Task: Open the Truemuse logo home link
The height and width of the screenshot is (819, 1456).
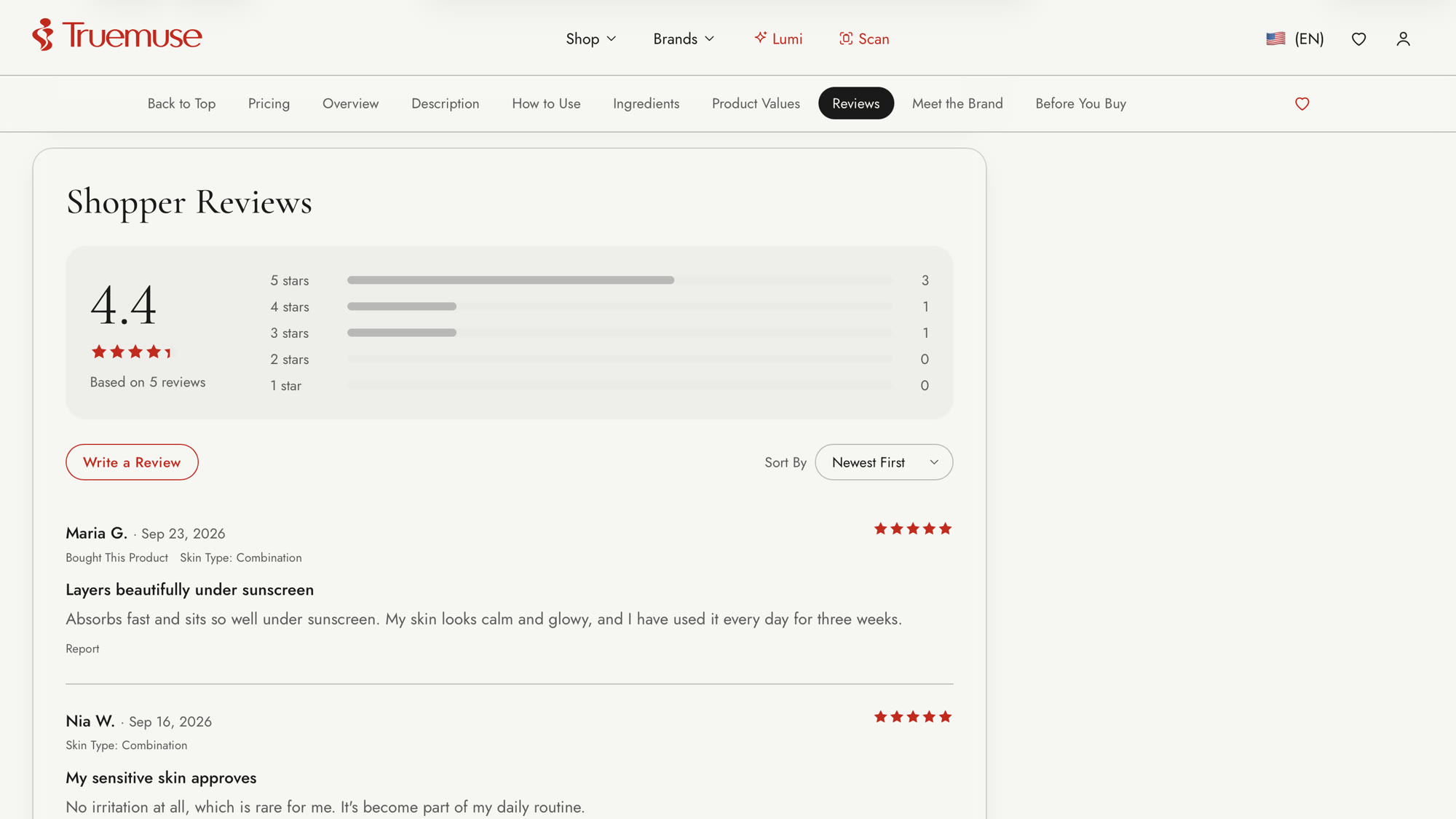Action: coord(117,35)
